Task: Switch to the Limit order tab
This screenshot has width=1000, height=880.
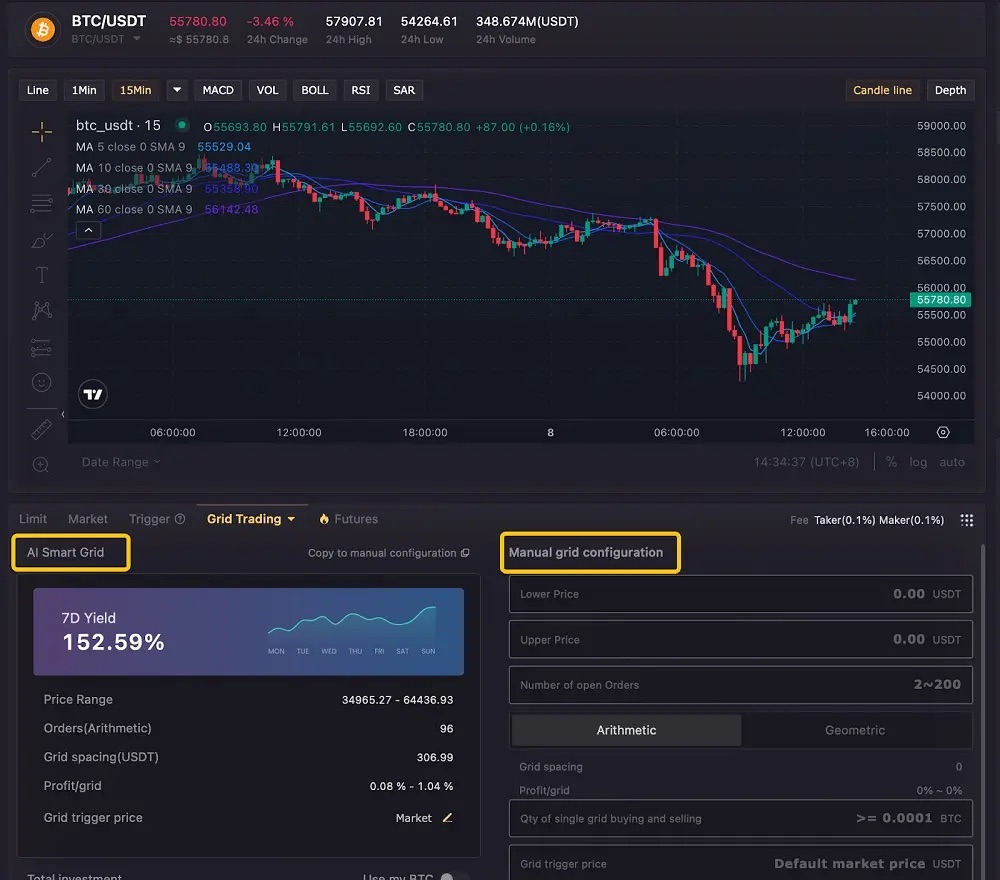Action: point(33,519)
